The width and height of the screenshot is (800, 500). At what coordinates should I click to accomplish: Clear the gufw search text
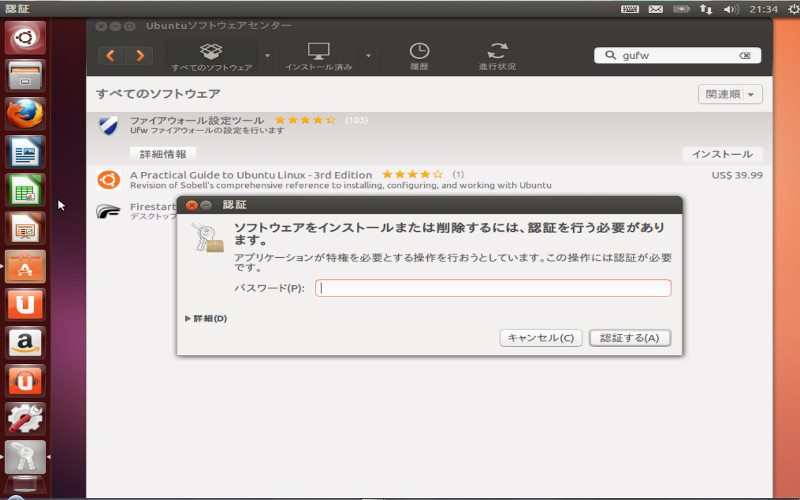[x=745, y=56]
